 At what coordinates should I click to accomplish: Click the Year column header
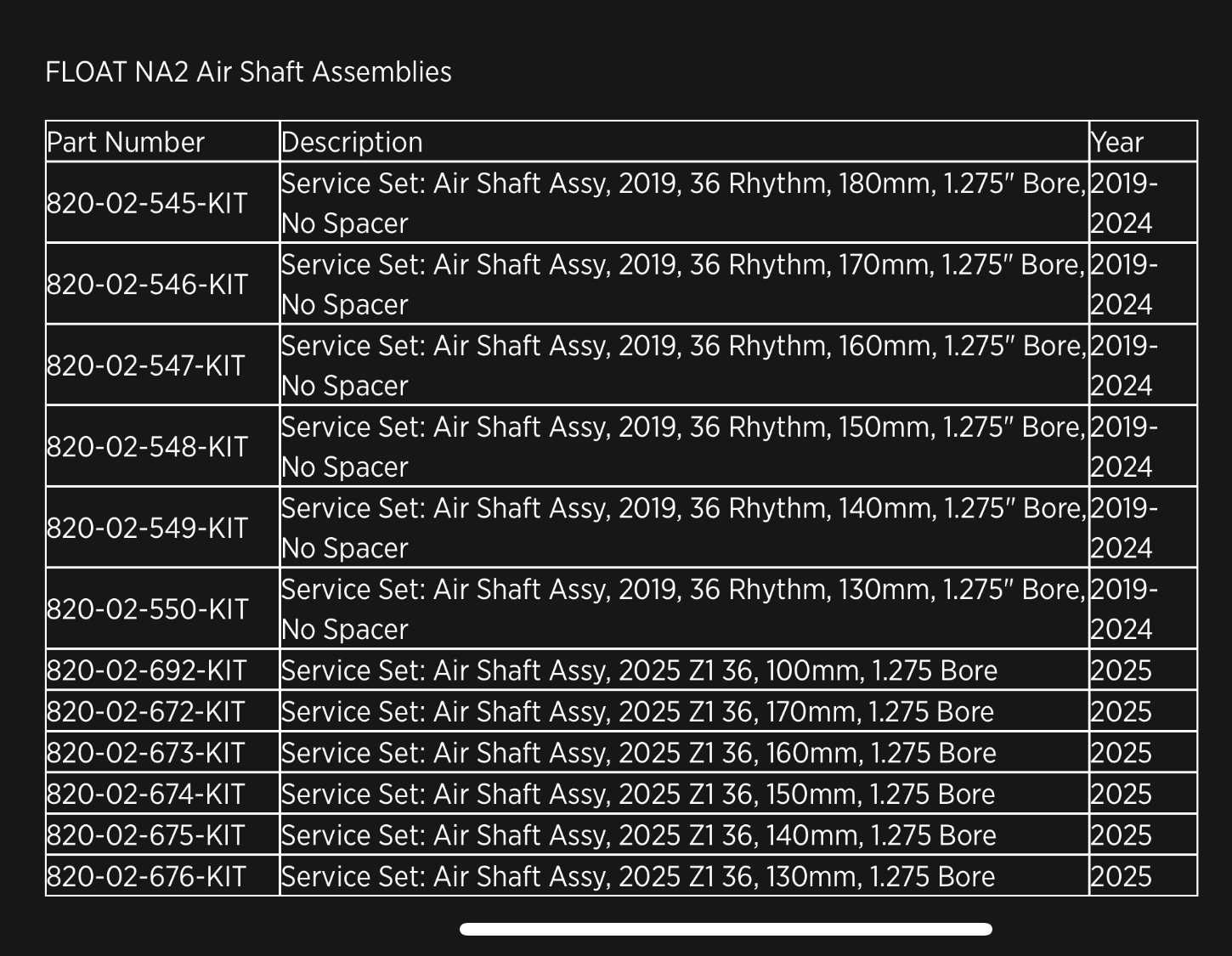tap(1116, 142)
